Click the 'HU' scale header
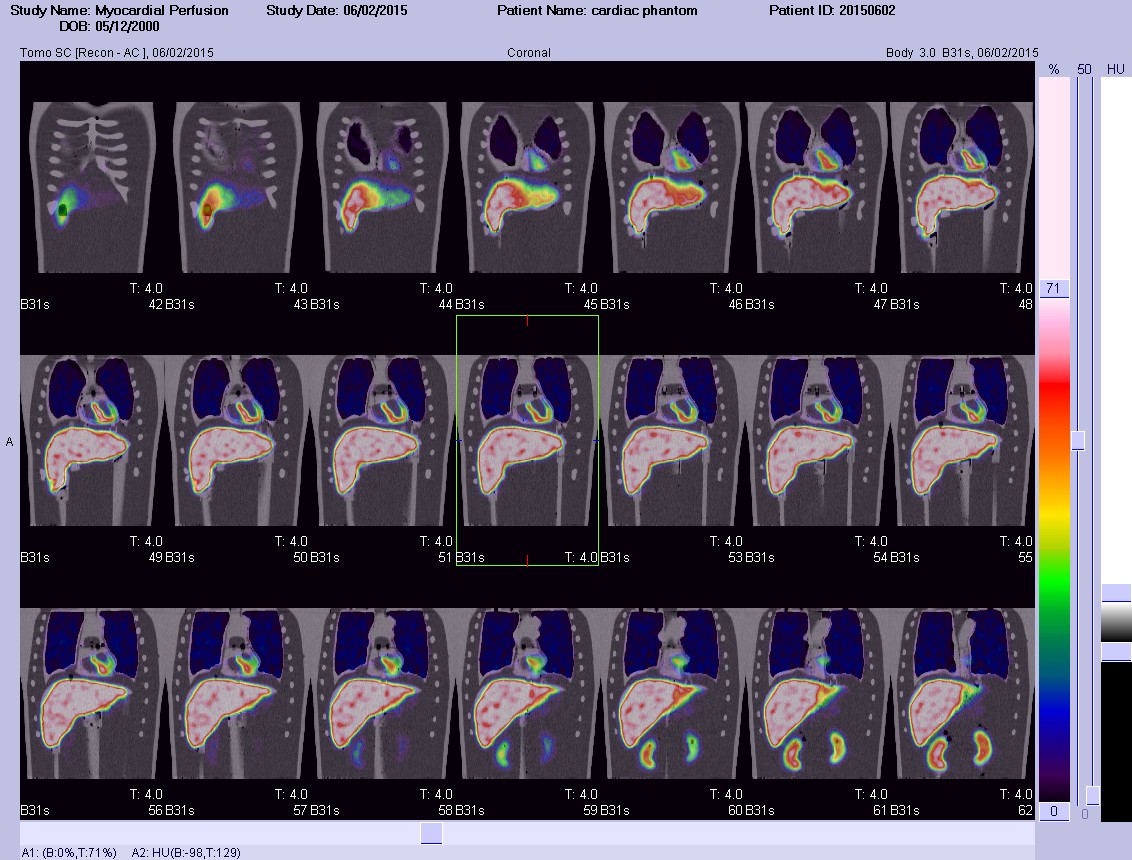This screenshot has width=1132, height=860. click(1115, 69)
